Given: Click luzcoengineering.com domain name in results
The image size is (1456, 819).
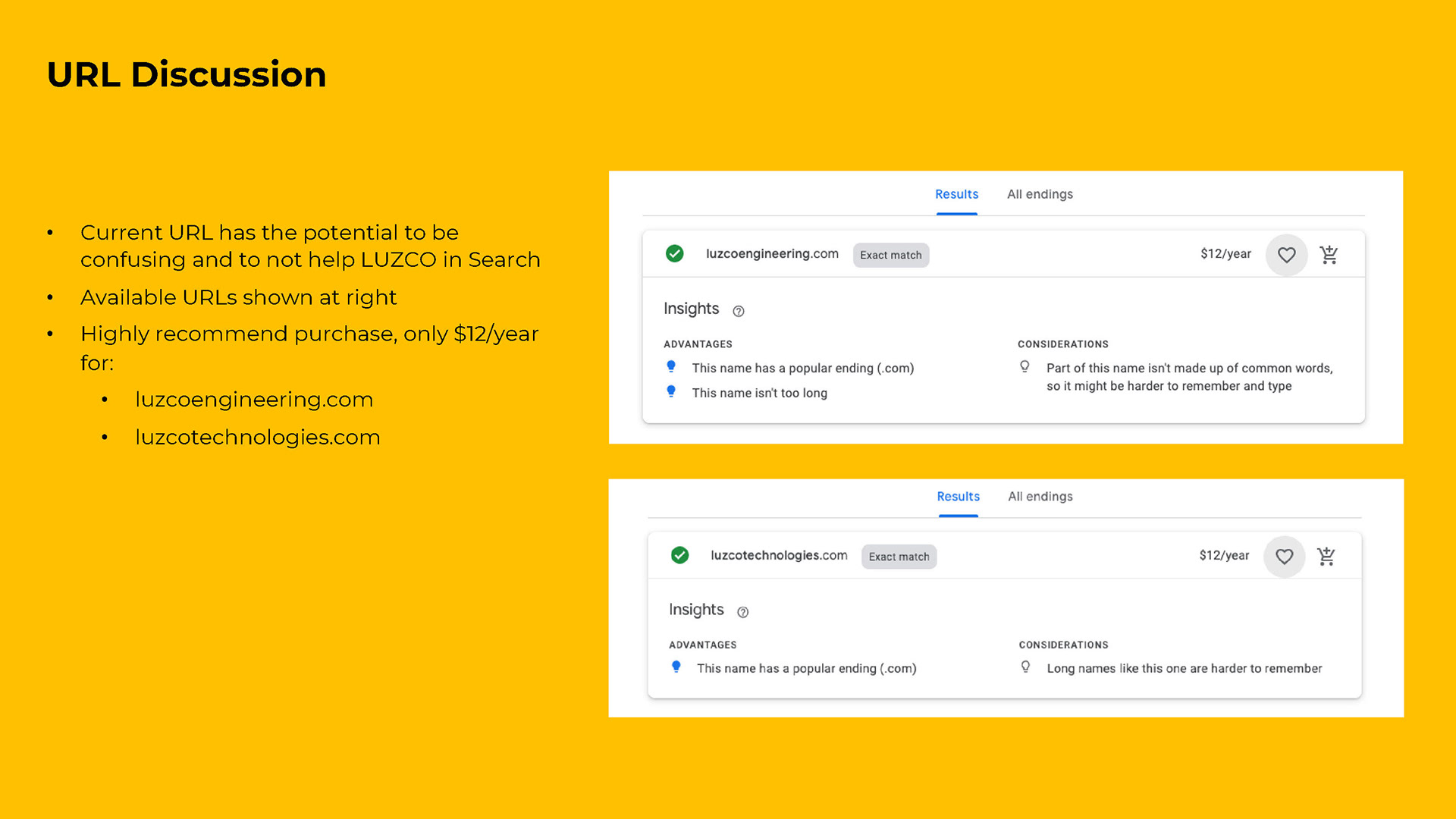Looking at the screenshot, I should coord(771,254).
